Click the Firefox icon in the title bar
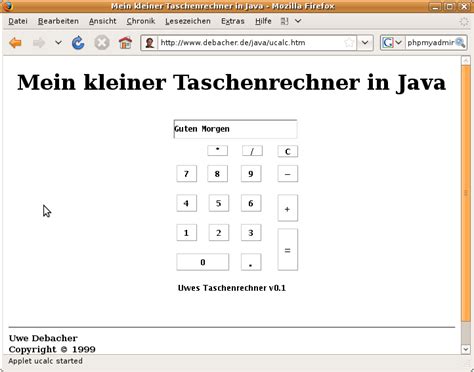This screenshot has width=474, height=372. pos(7,6)
